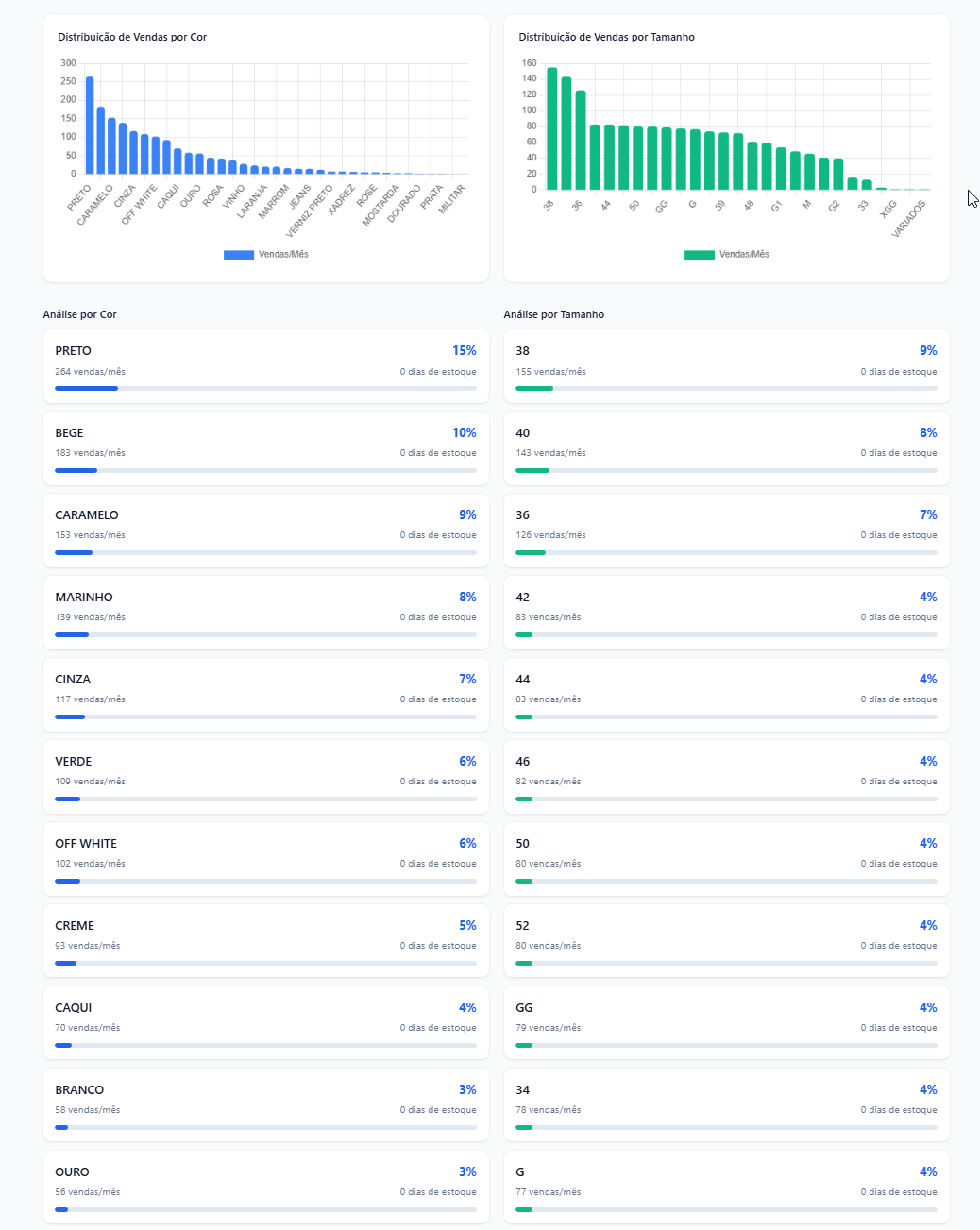Click the VARIADOS axis label in the size chart

click(909, 219)
